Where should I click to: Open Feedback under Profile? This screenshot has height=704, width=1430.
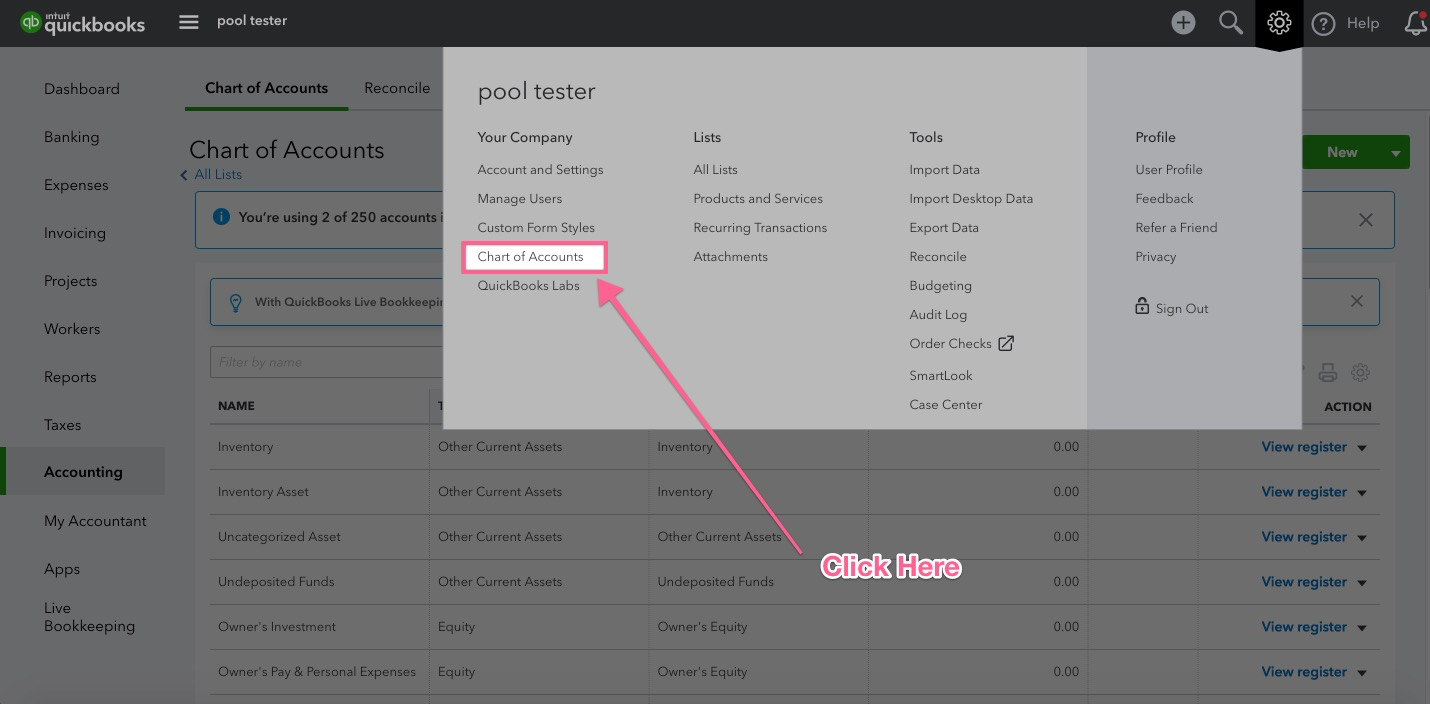1164,199
